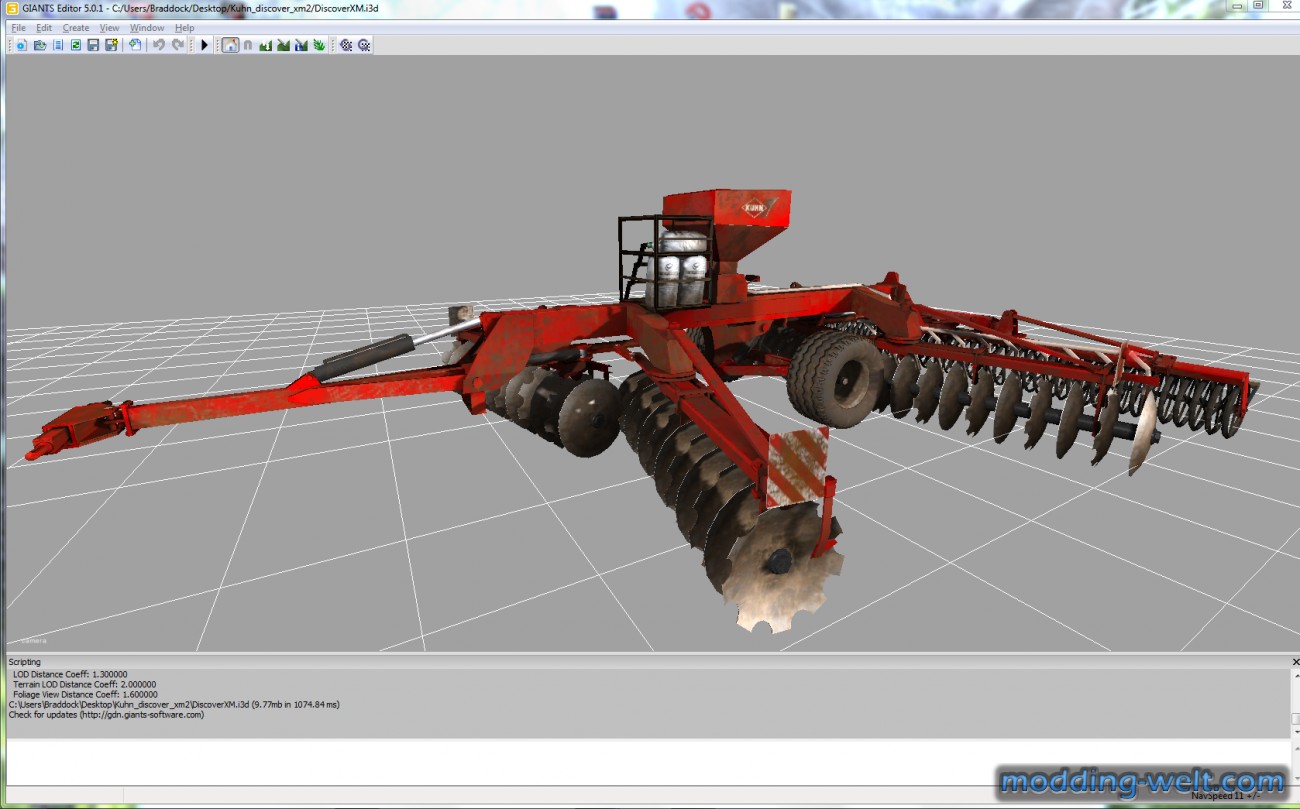
Task: Click the second checkered gear icon
Action: point(364,45)
